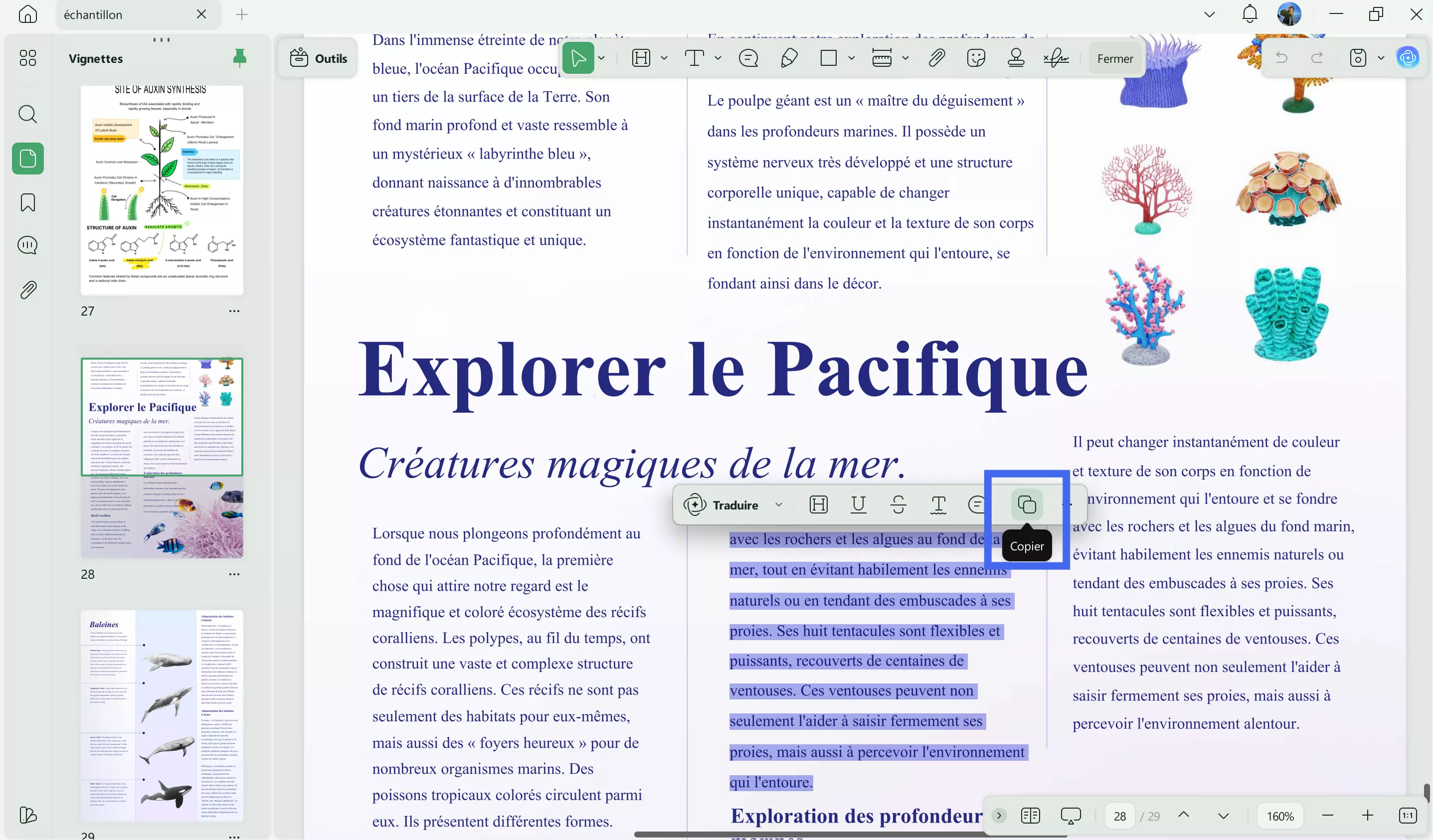The image size is (1433, 840).
Task: Select the stamp tool
Action: click(x=1016, y=57)
